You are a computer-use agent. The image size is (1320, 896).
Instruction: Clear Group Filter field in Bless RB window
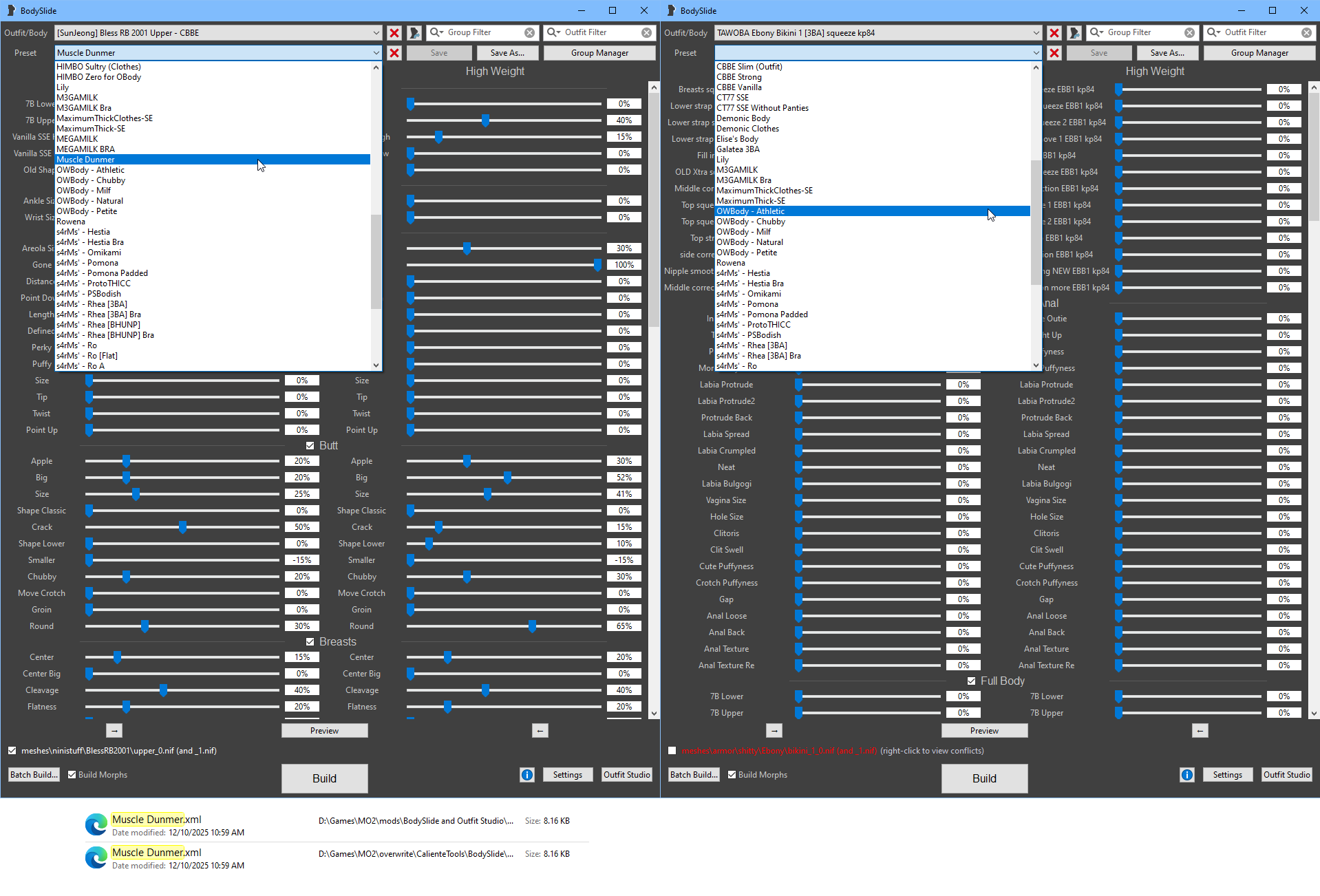(x=529, y=32)
